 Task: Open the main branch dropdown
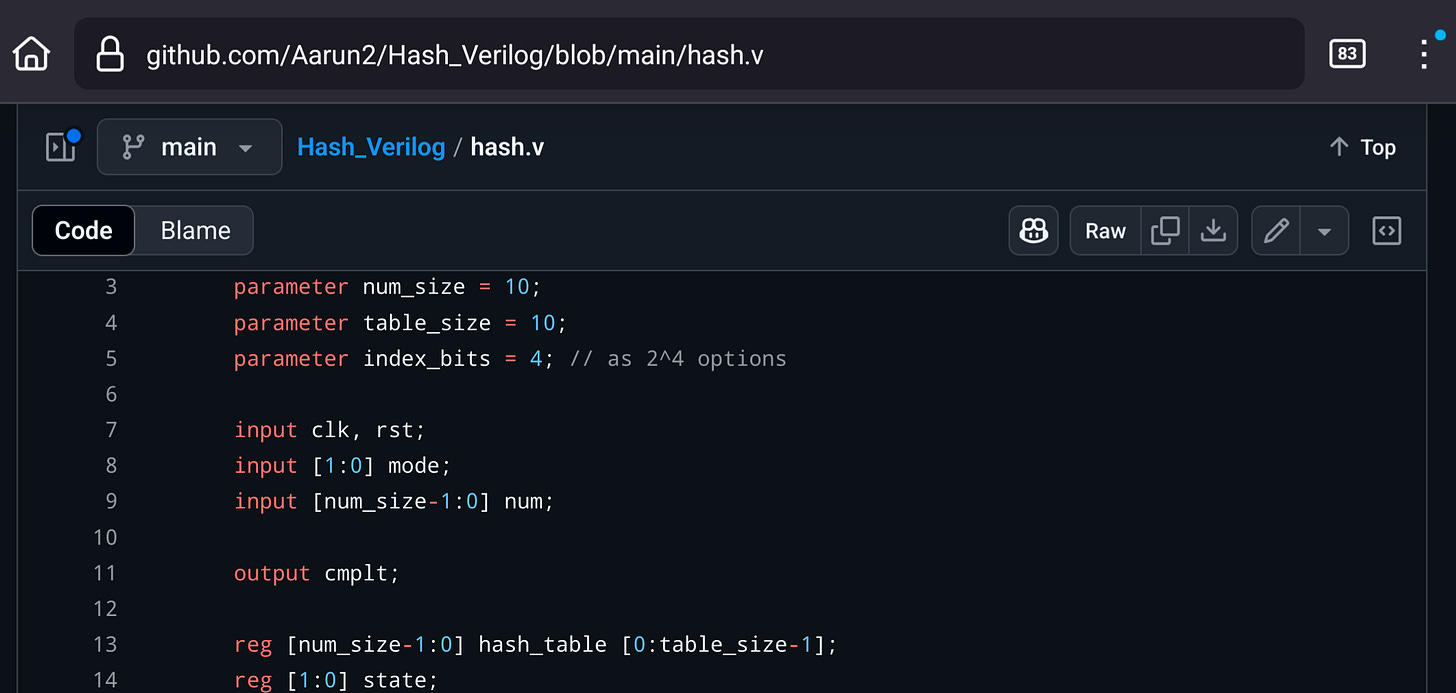(189, 147)
